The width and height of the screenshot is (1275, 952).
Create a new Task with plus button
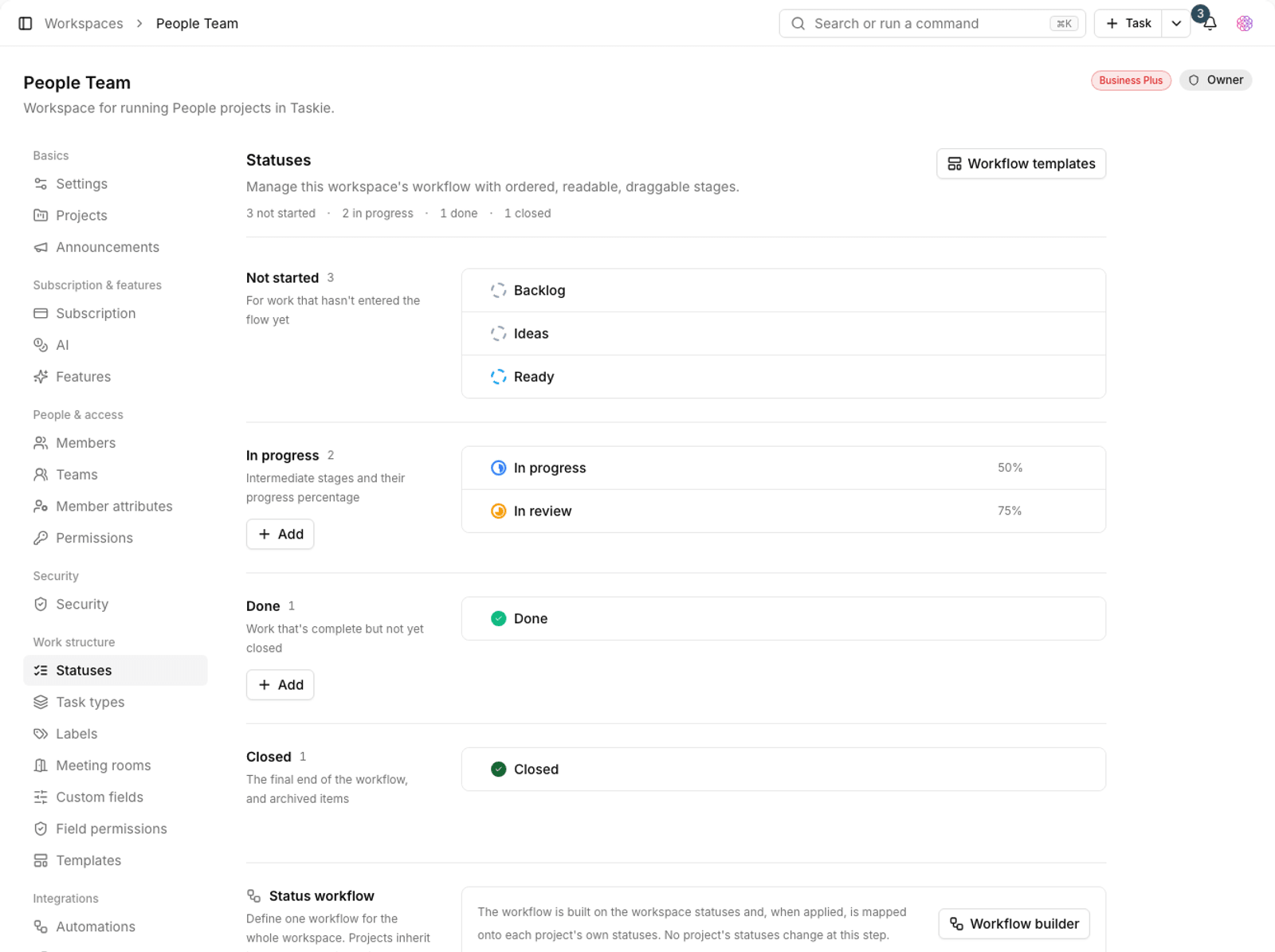1128,23
